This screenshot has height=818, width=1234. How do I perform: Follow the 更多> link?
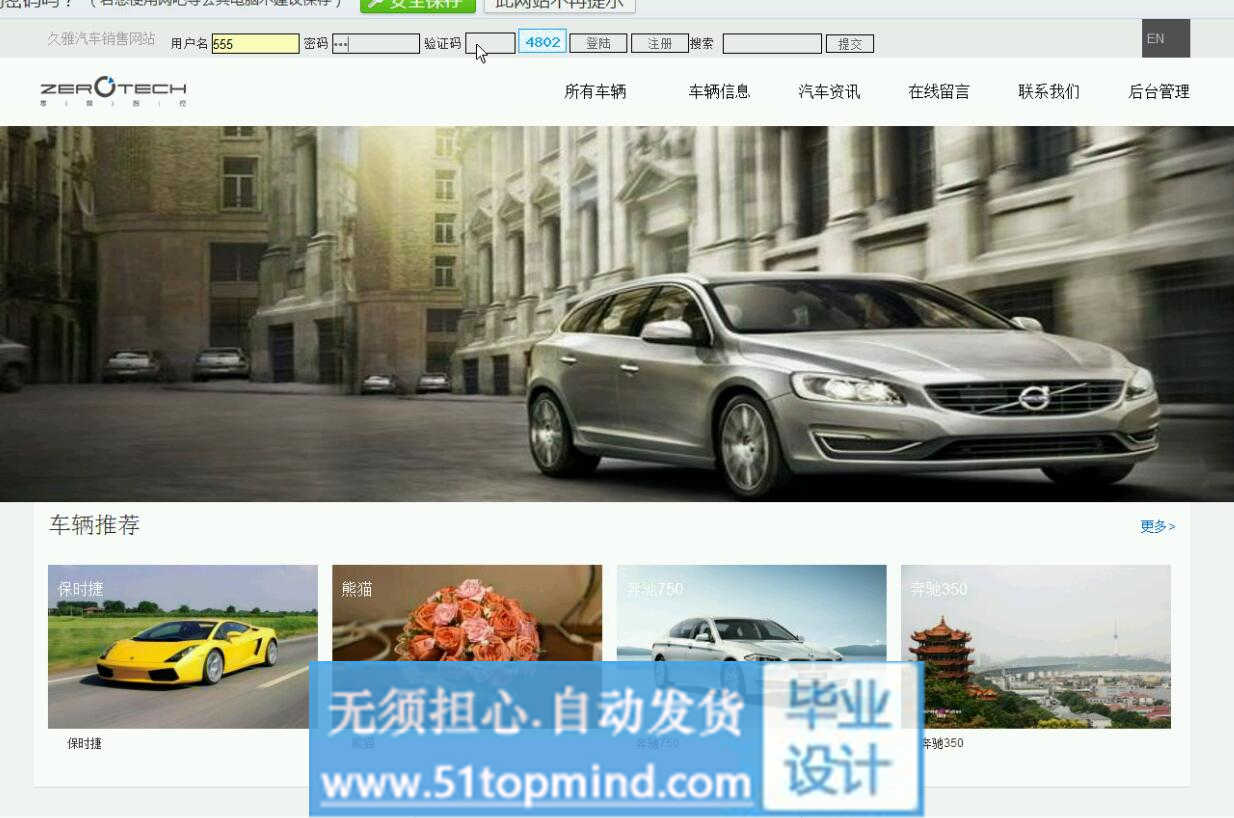[1158, 526]
